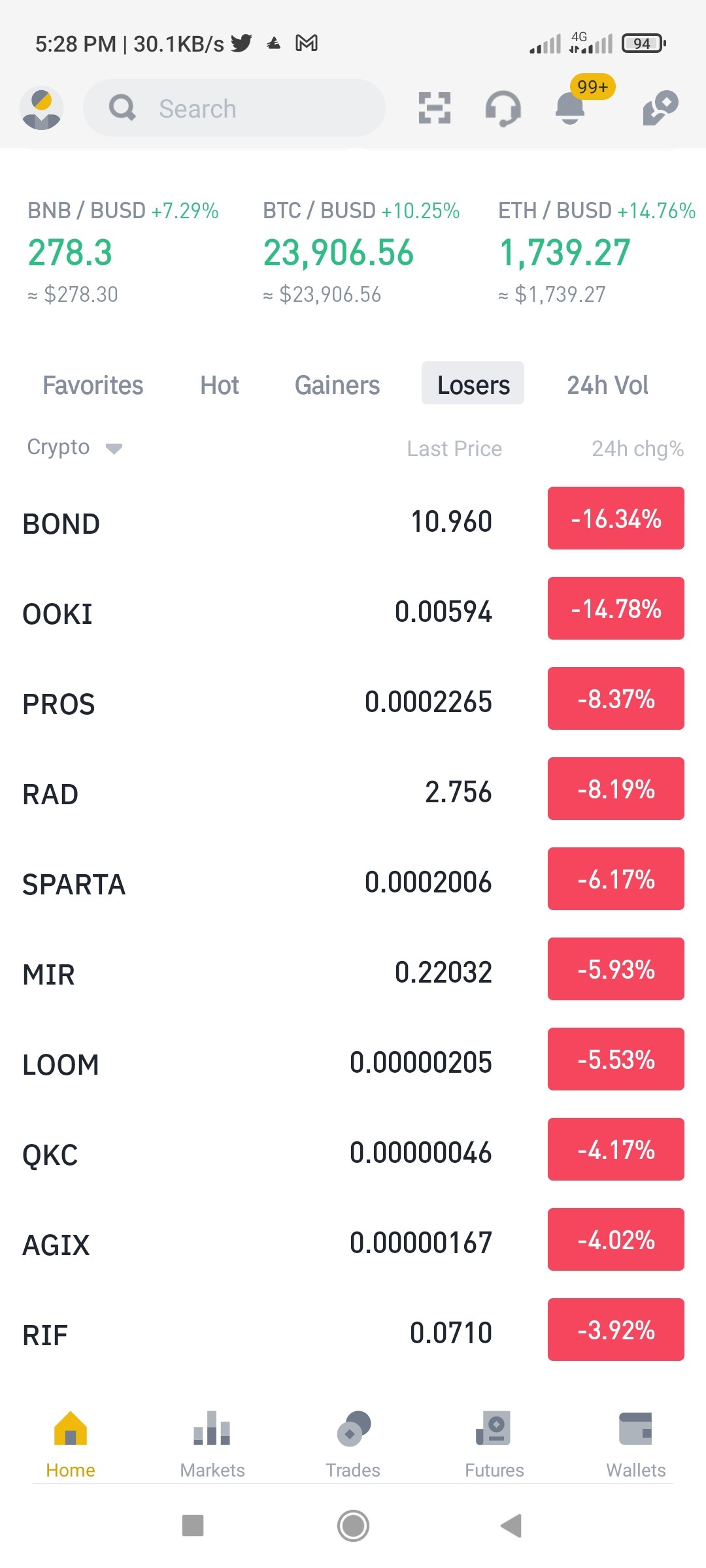Tap the rocket and coin icon

pyautogui.click(x=660, y=108)
